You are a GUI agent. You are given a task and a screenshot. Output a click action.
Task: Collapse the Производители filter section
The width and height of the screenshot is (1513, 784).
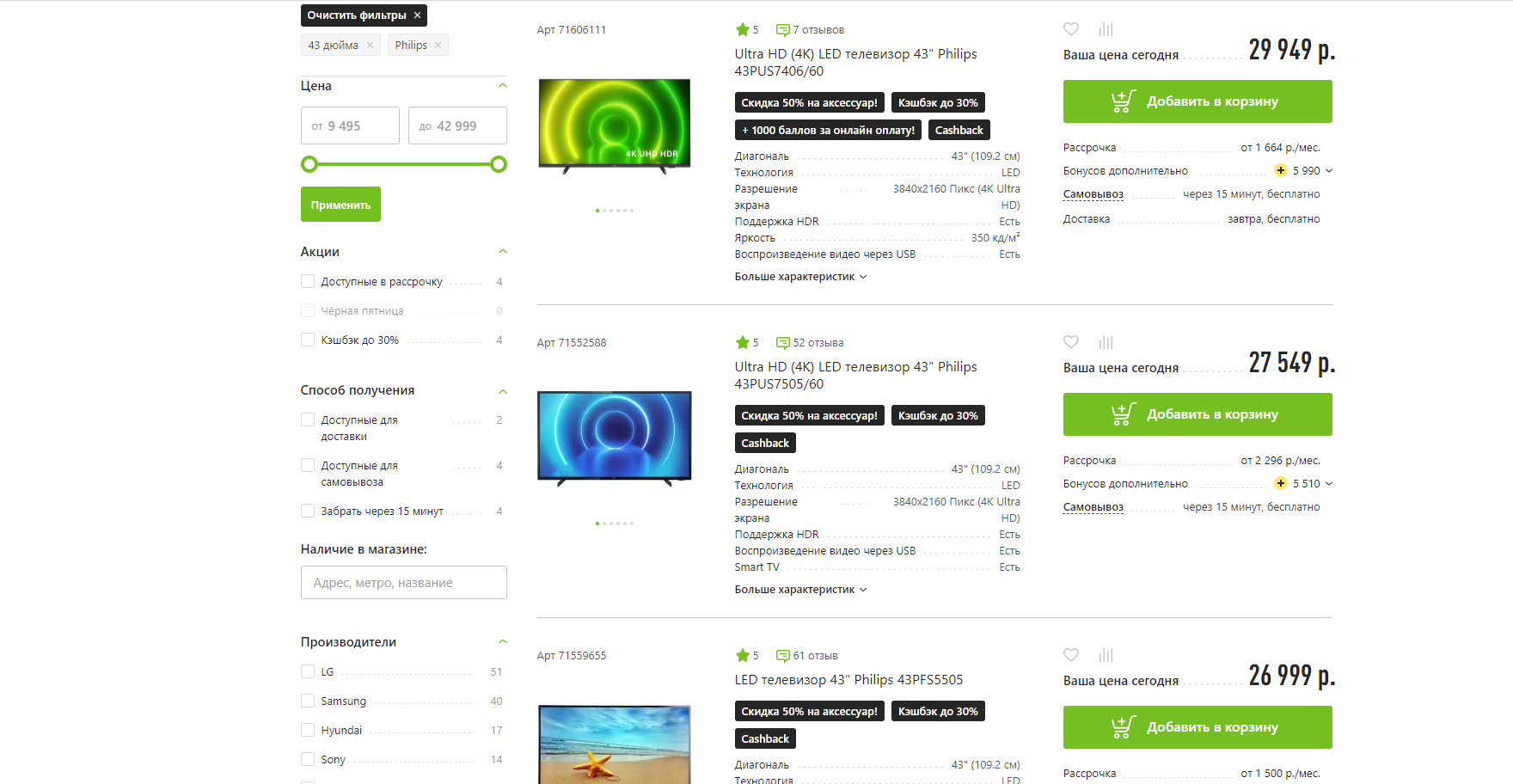(x=503, y=642)
